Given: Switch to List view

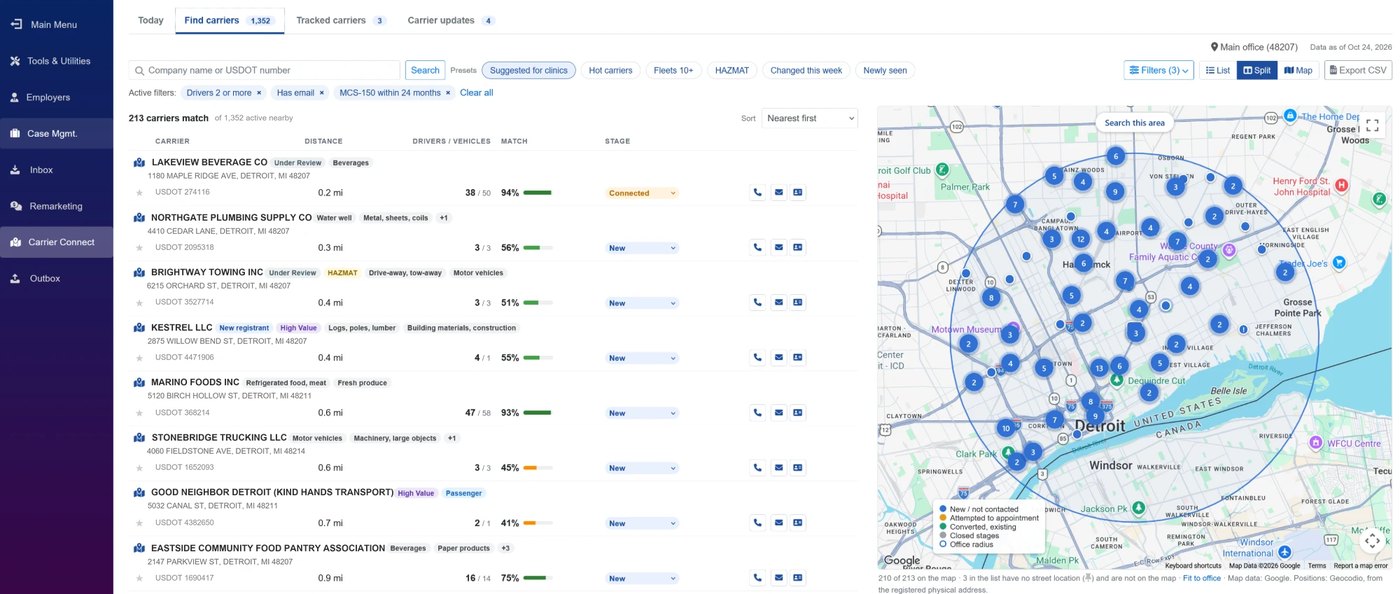Looking at the screenshot, I should [x=1217, y=70].
